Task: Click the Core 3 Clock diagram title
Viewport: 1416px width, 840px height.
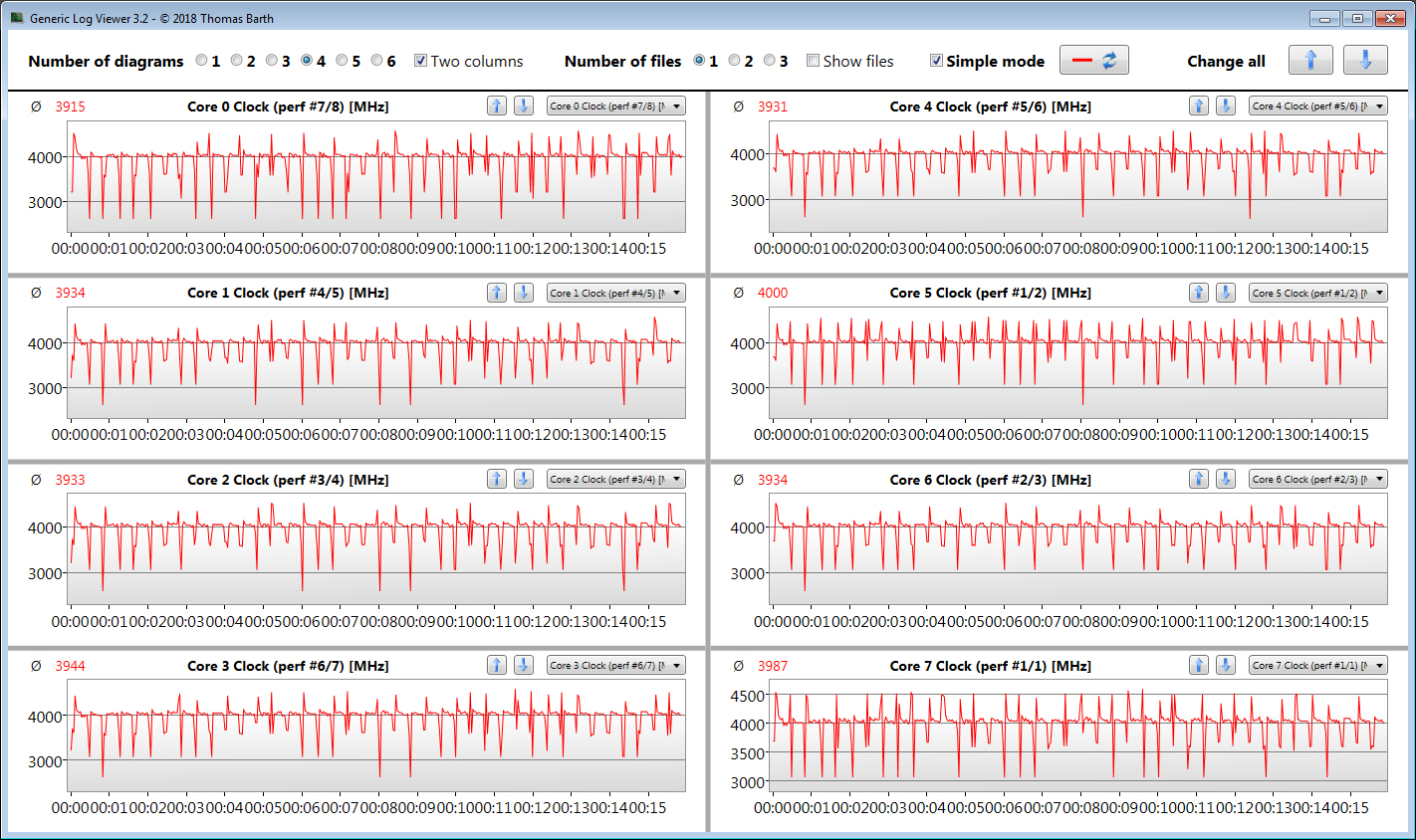Action: (288, 666)
